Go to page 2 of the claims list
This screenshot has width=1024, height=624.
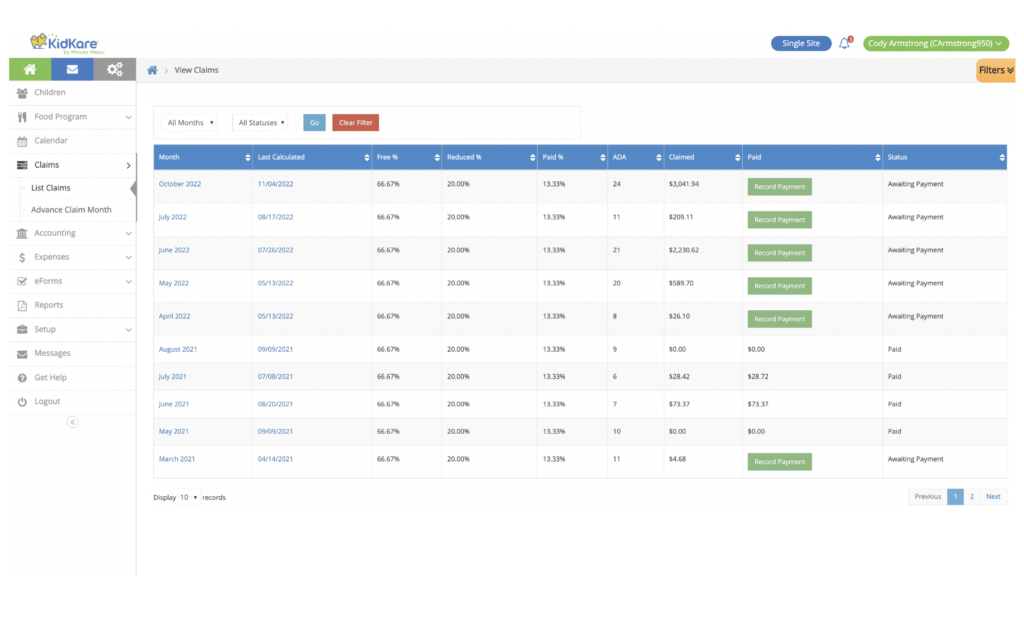coord(971,496)
